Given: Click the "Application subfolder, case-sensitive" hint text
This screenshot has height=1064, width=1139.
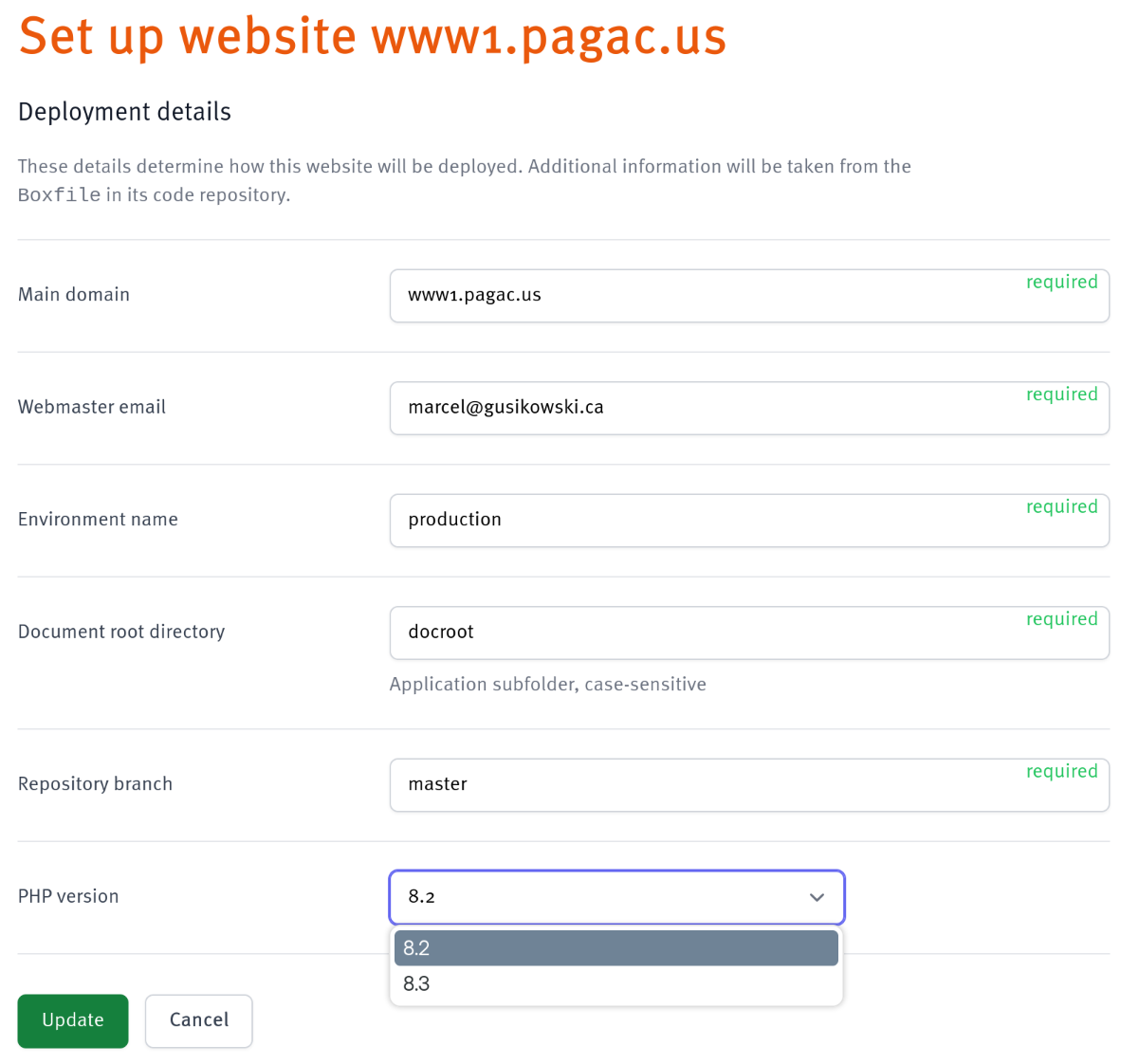Looking at the screenshot, I should [x=547, y=685].
